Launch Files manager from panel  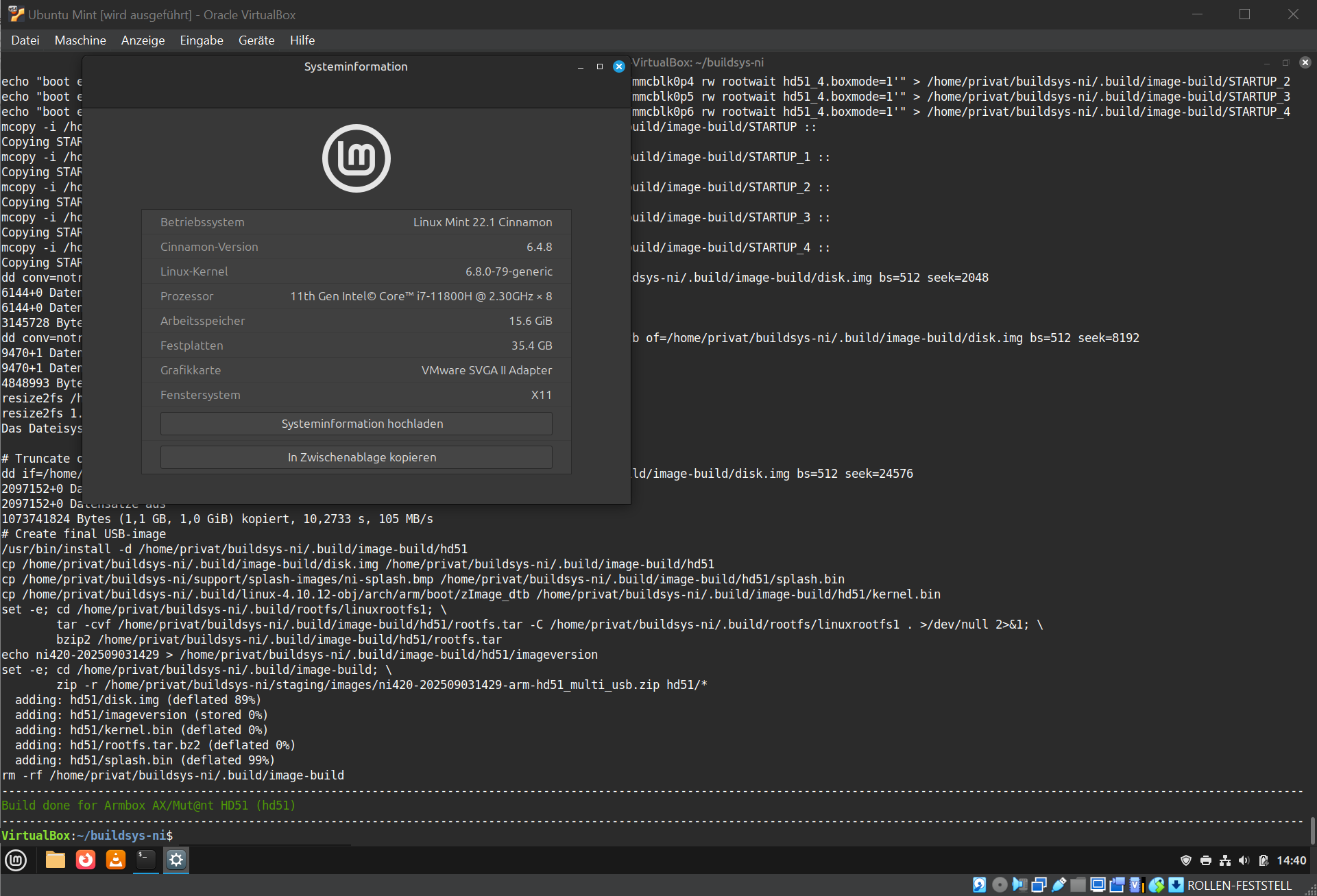tap(55, 860)
